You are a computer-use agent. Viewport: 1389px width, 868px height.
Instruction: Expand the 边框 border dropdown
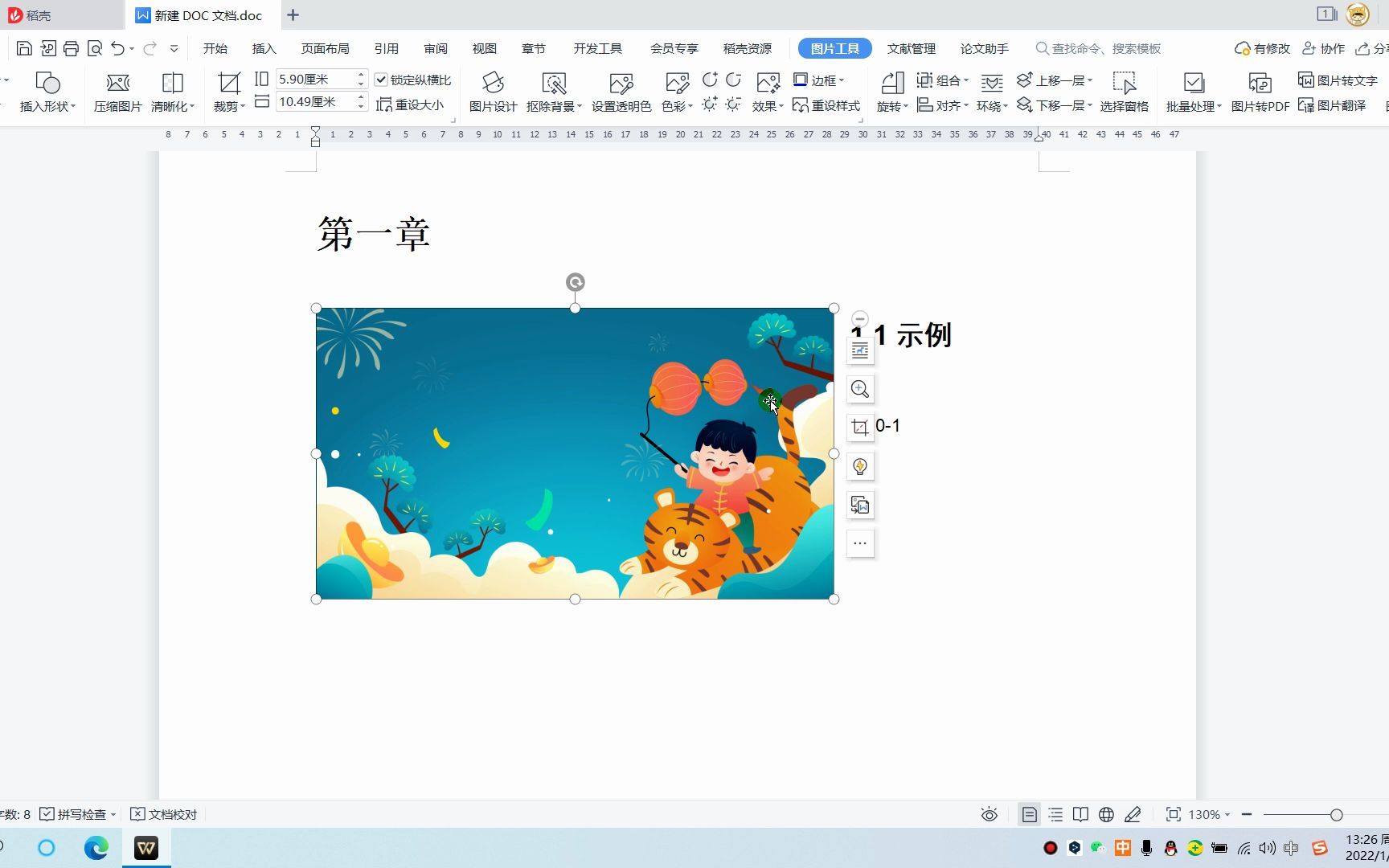(842, 80)
